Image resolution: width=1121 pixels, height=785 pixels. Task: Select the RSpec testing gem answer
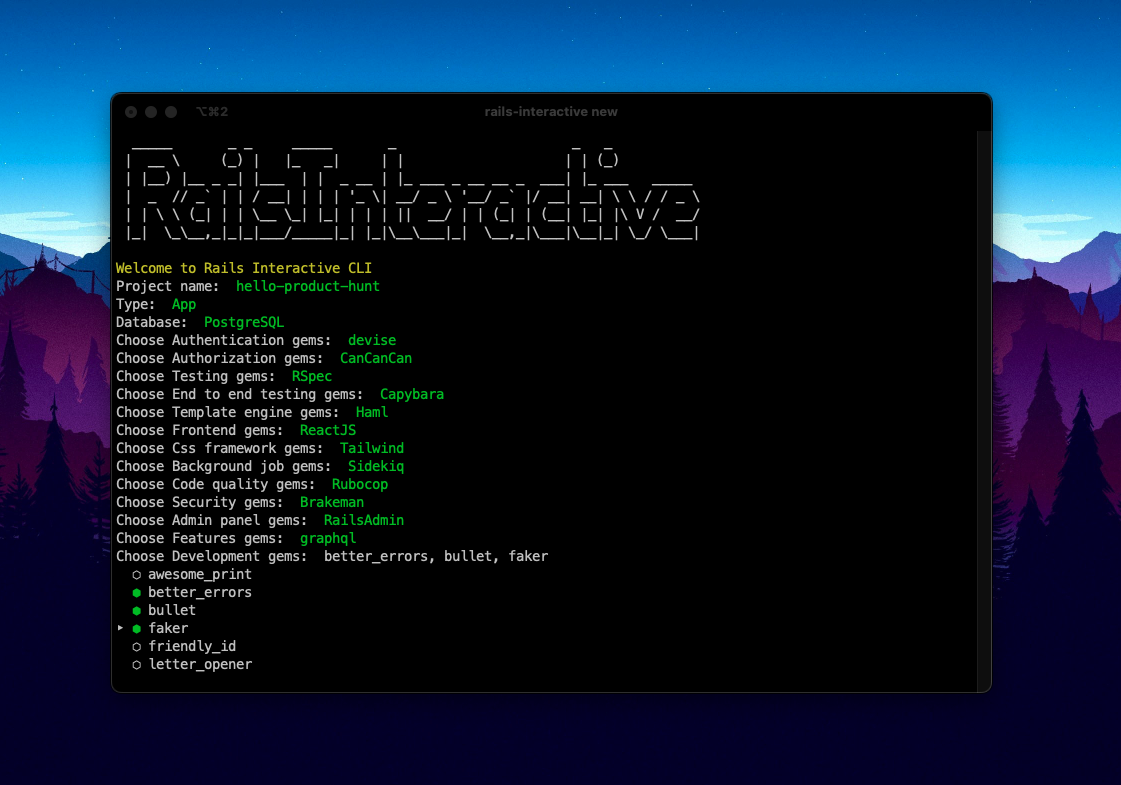click(x=312, y=376)
